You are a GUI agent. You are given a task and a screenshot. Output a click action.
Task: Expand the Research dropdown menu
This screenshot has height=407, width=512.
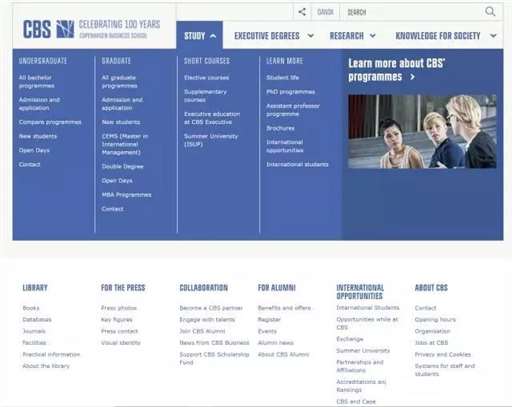353,36
